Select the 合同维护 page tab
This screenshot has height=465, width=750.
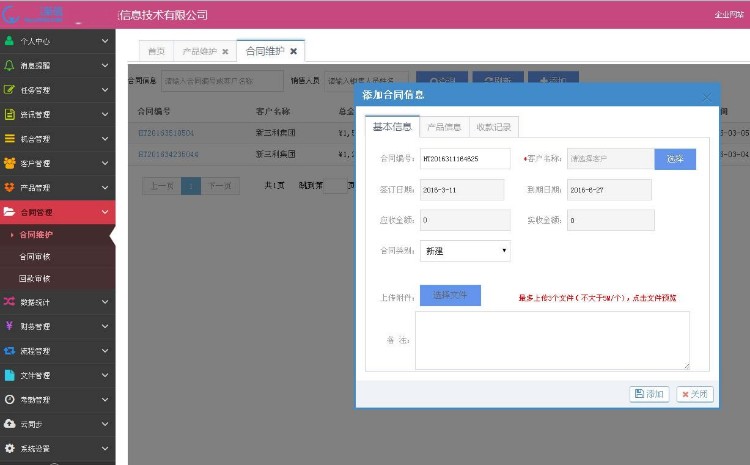[x=265, y=51]
